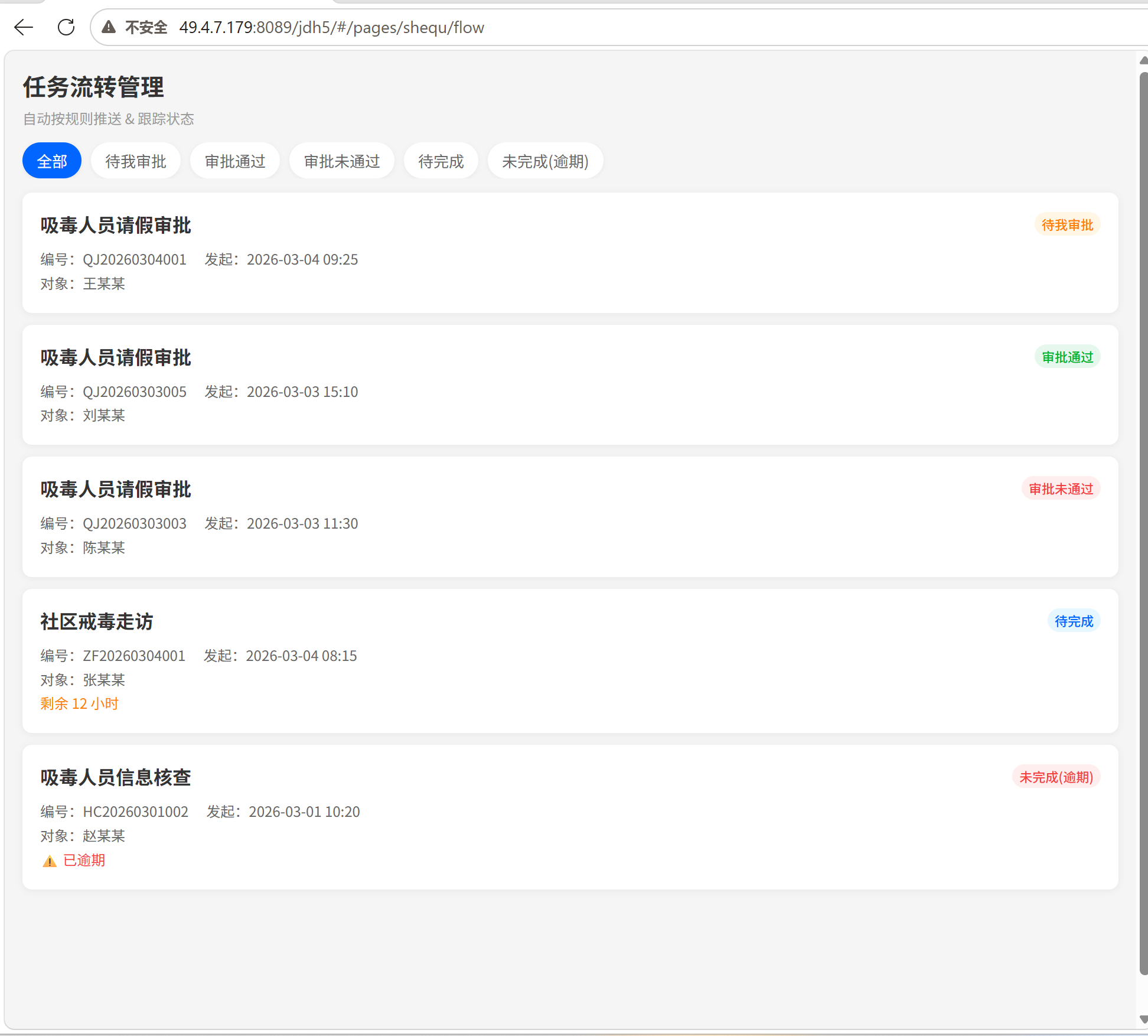Click the 对象:赵某某 line
Image resolution: width=1148 pixels, height=1036 pixels.
(83, 836)
